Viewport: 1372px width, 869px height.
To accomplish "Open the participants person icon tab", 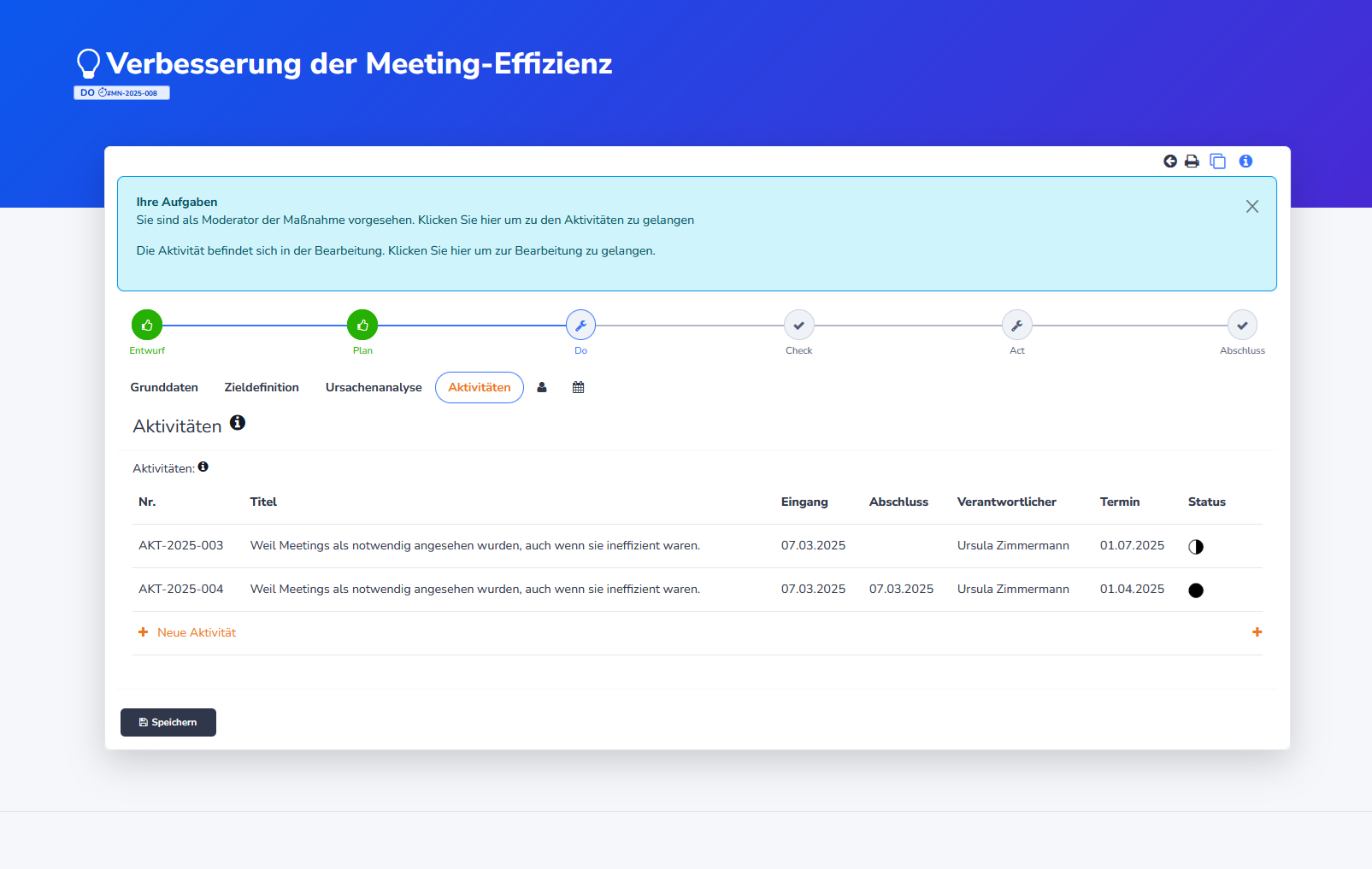I will click(x=542, y=387).
